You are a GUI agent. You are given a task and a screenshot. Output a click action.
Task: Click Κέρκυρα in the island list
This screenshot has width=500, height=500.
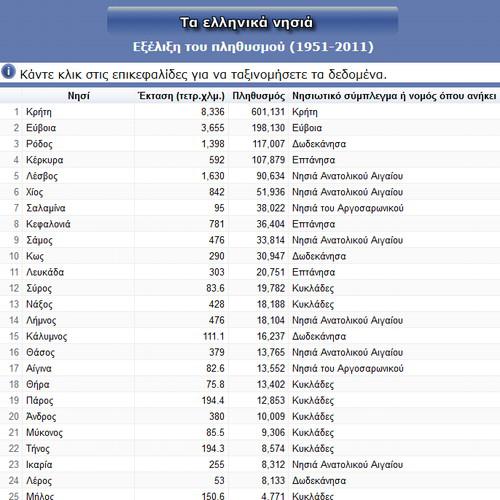pyautogui.click(x=45, y=160)
